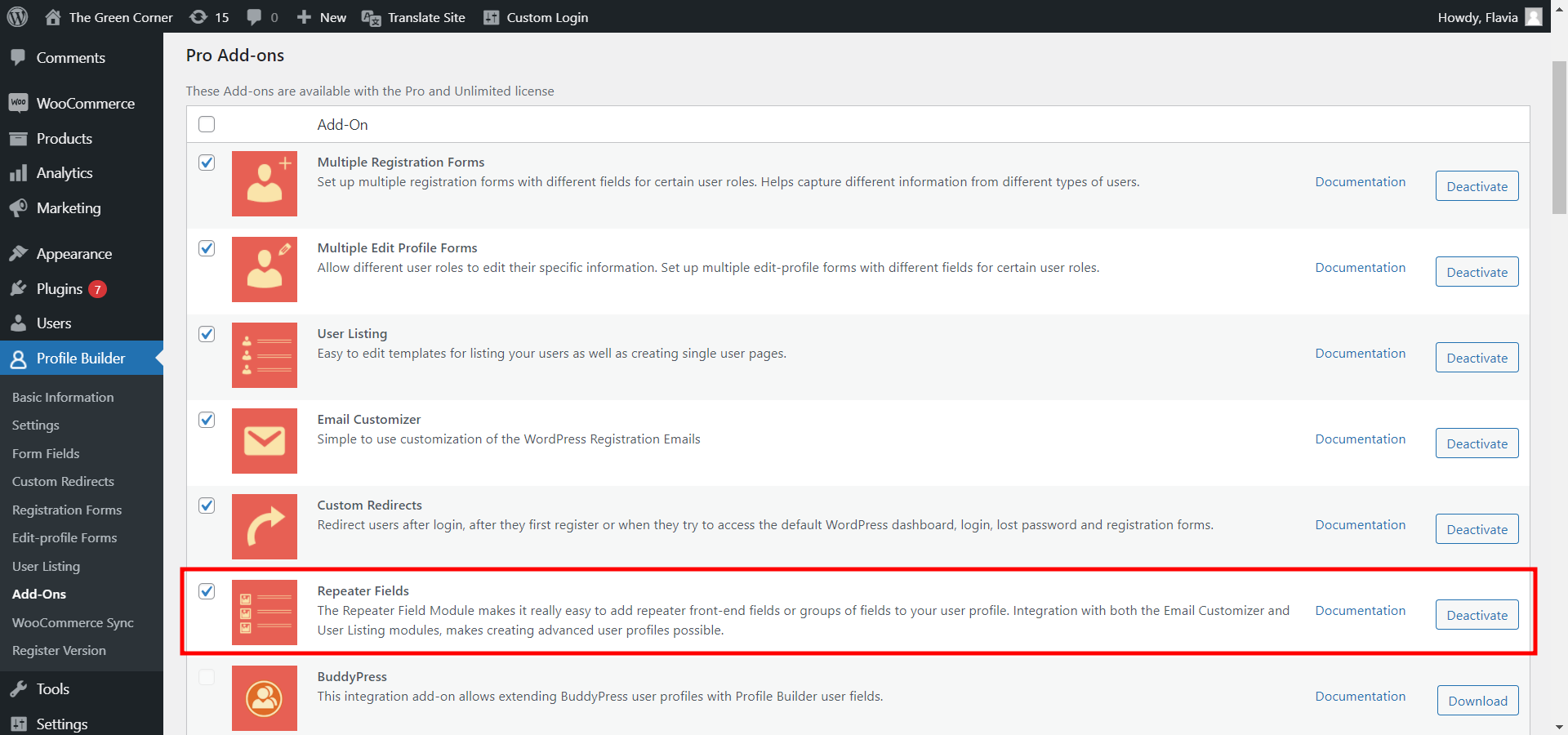
Task: Click the Email Customizer envelope icon
Action: coord(265,441)
